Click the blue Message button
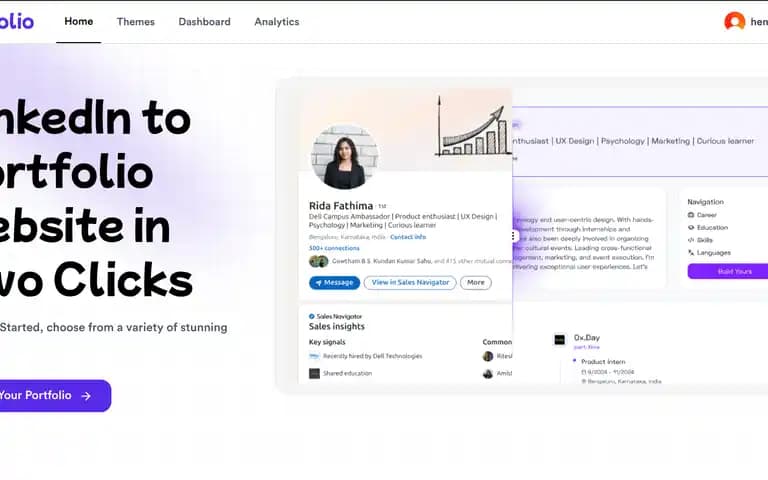 pos(335,283)
